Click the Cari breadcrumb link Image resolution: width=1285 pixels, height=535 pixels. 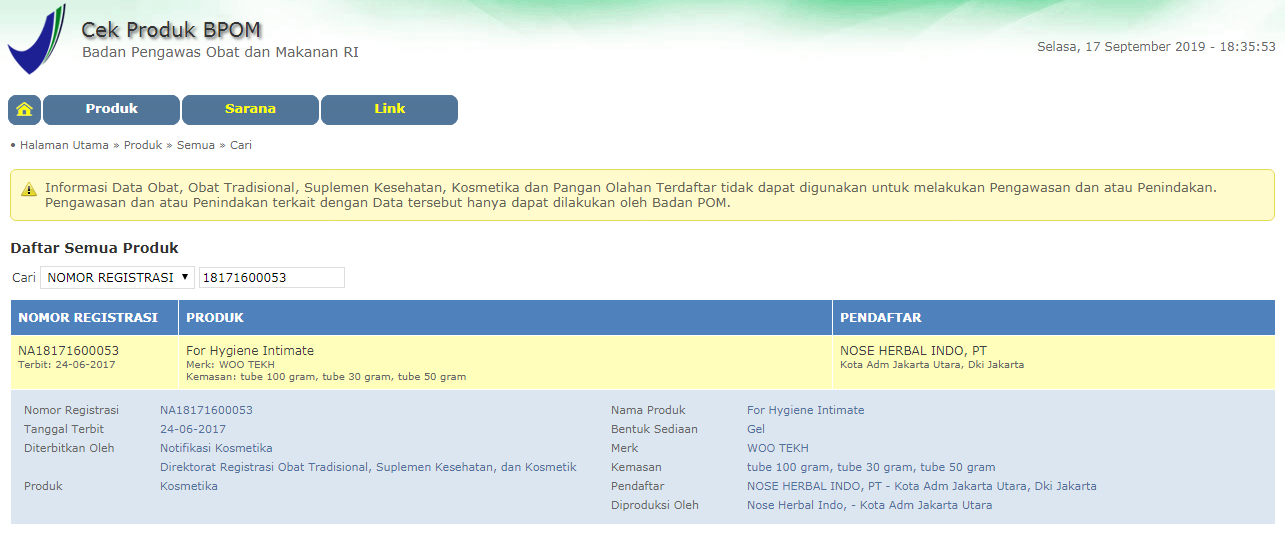tap(241, 145)
